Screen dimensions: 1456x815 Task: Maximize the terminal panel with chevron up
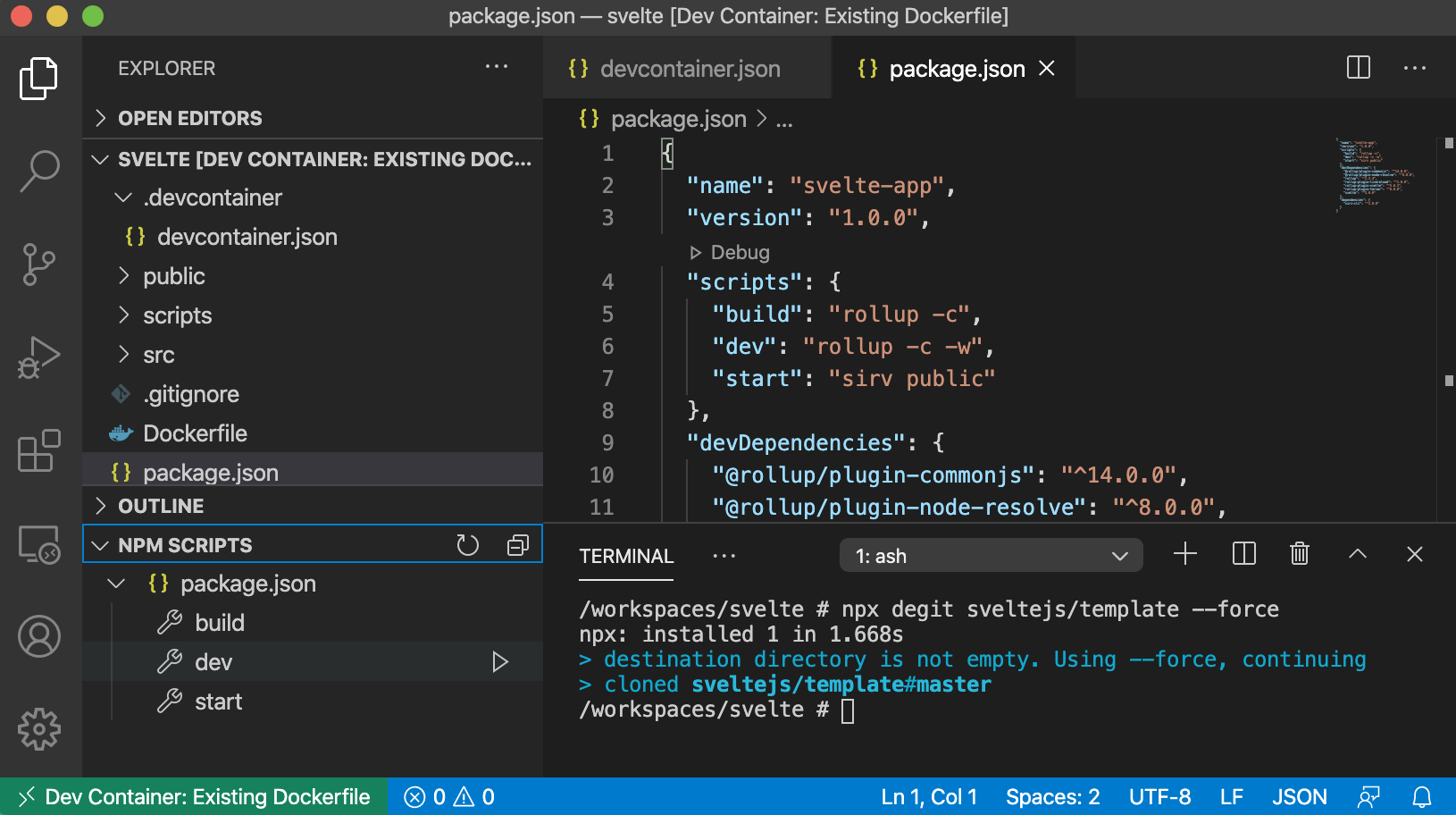point(1358,554)
